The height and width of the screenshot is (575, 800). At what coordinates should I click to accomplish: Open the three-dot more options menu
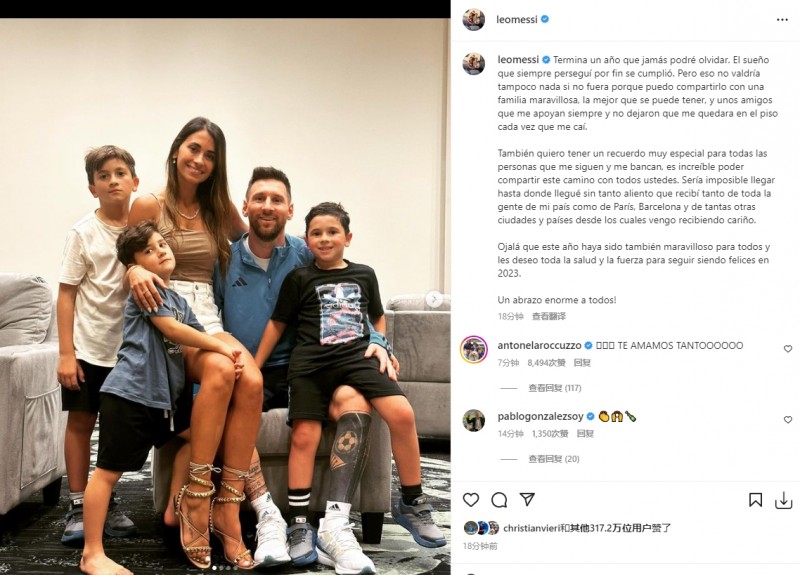[782, 20]
